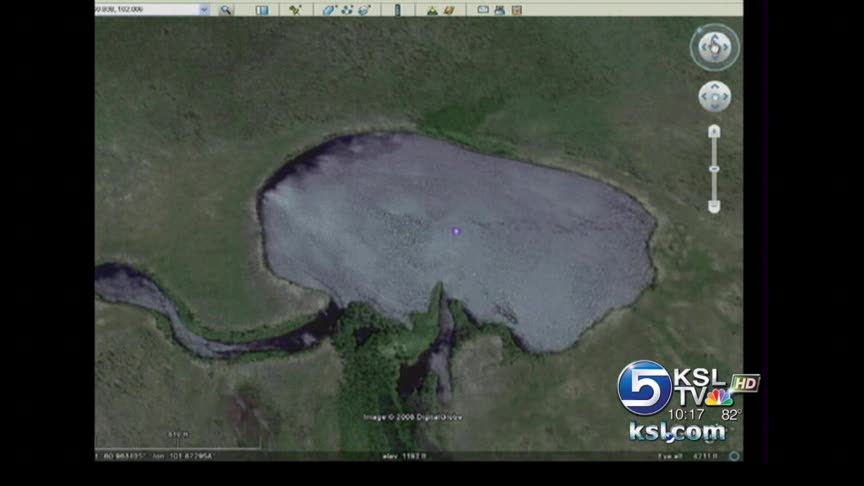864x486 pixels.
Task: Click zoom out button below zoom slider
Action: pyautogui.click(x=714, y=207)
